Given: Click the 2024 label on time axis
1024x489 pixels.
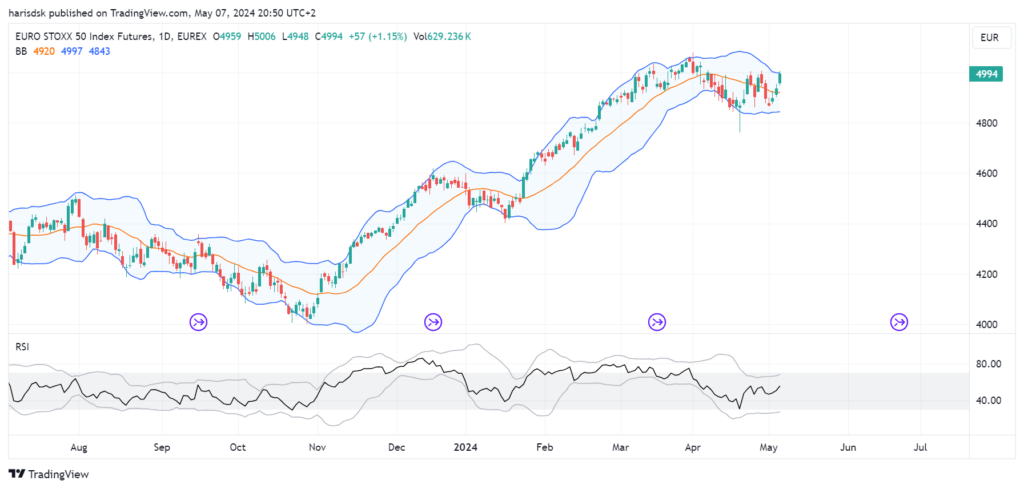Looking at the screenshot, I should pyautogui.click(x=465, y=448).
